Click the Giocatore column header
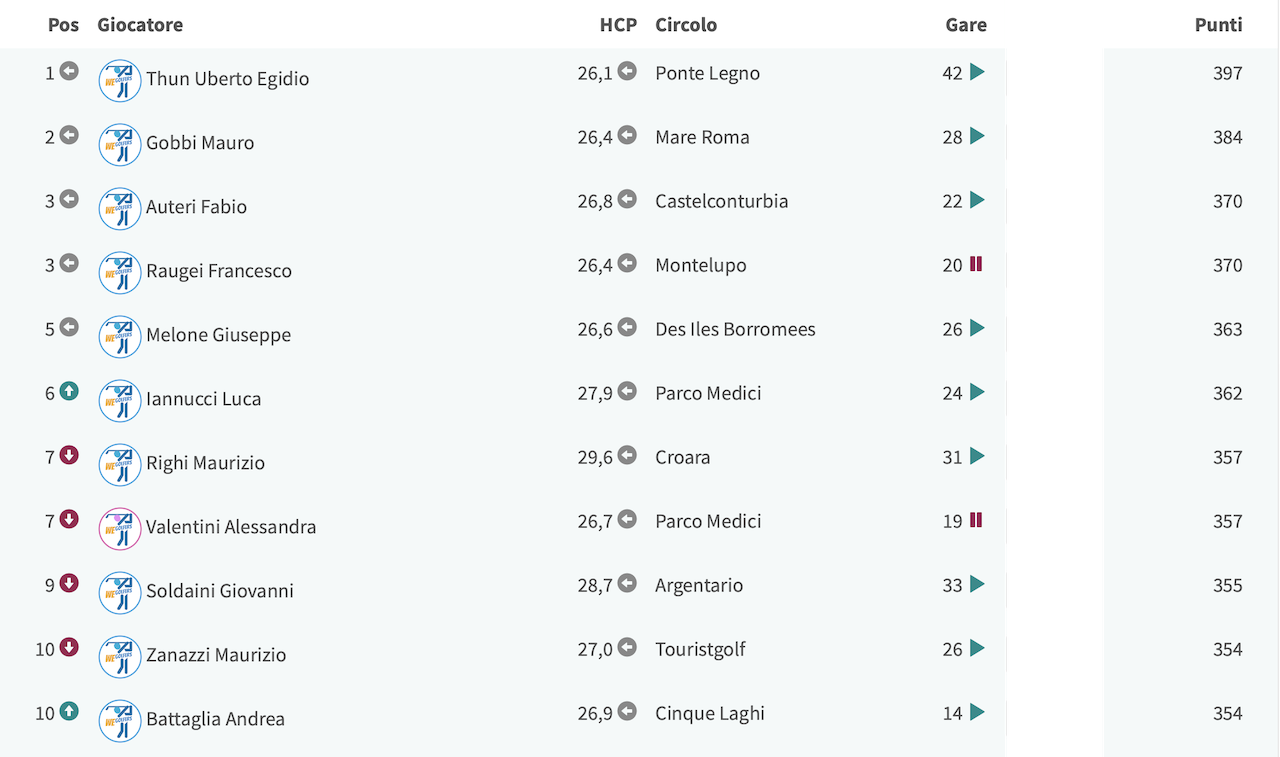 (x=140, y=25)
